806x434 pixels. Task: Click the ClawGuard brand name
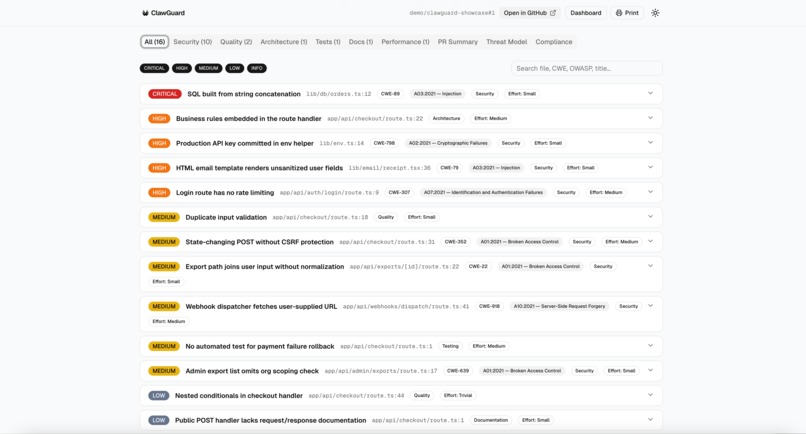click(x=168, y=13)
